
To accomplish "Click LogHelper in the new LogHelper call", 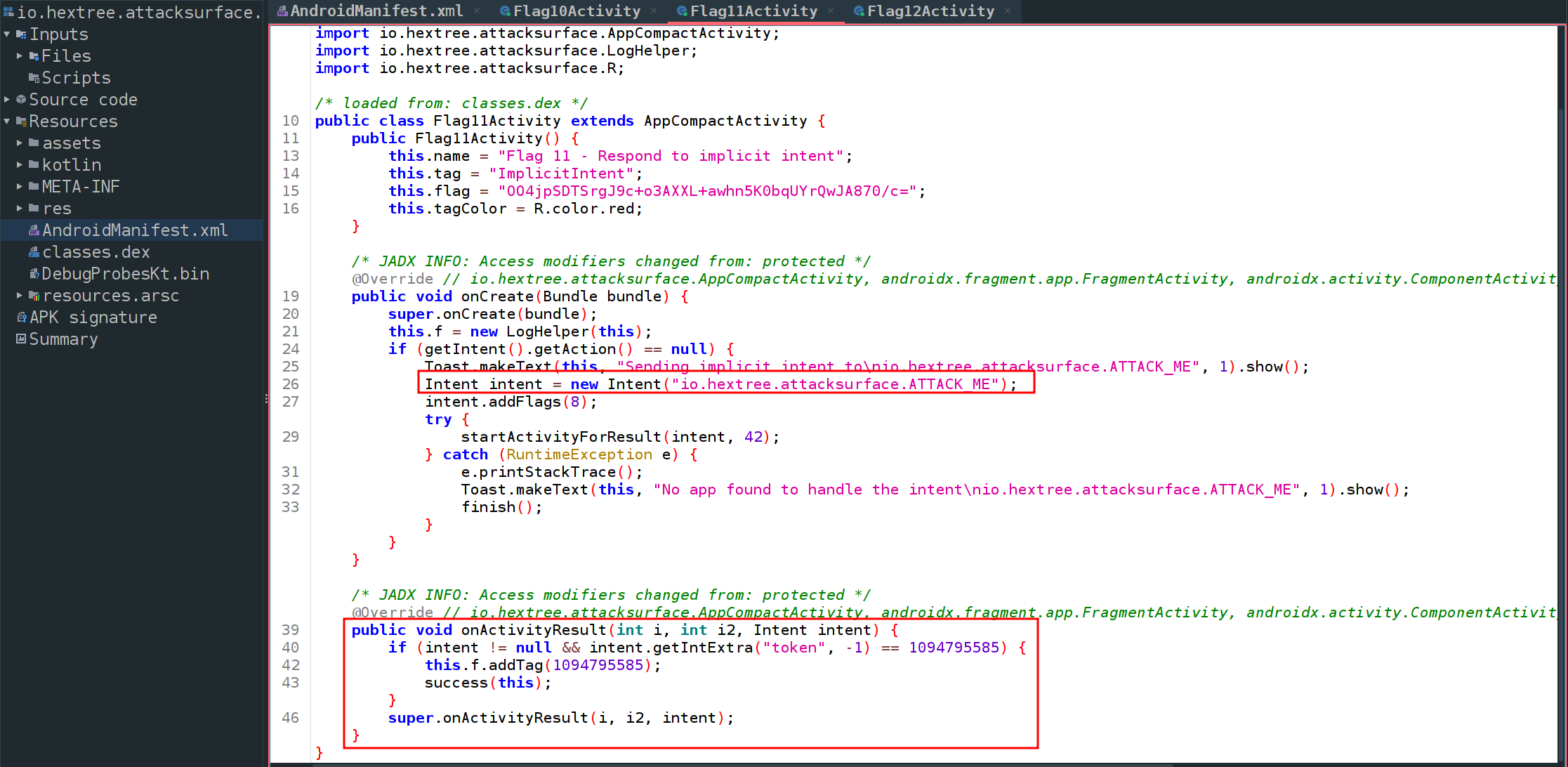I will tap(548, 332).
